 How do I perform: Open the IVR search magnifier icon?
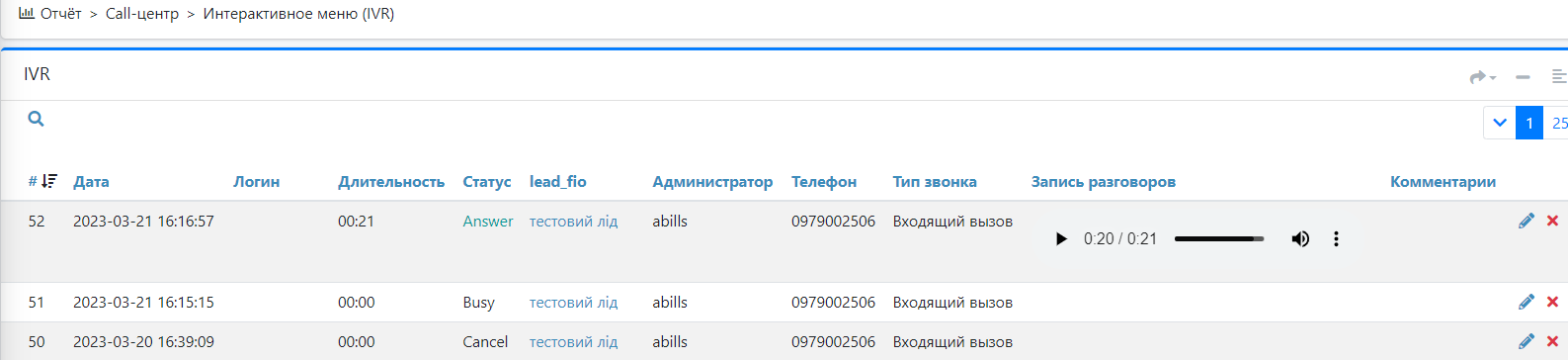(36, 119)
